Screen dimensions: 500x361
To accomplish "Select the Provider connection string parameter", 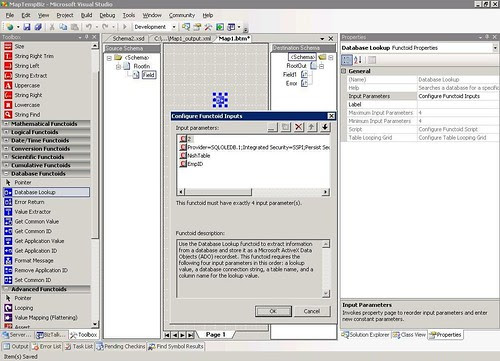I will [255, 147].
